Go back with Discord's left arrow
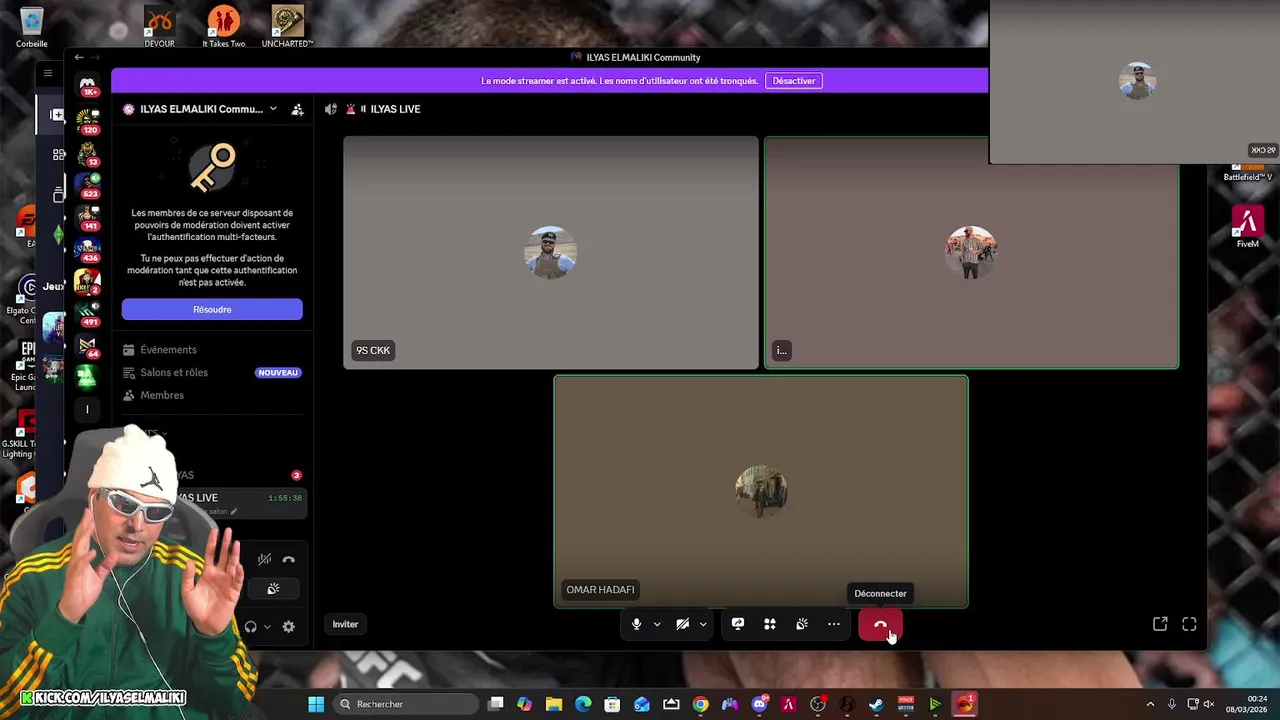 (79, 57)
